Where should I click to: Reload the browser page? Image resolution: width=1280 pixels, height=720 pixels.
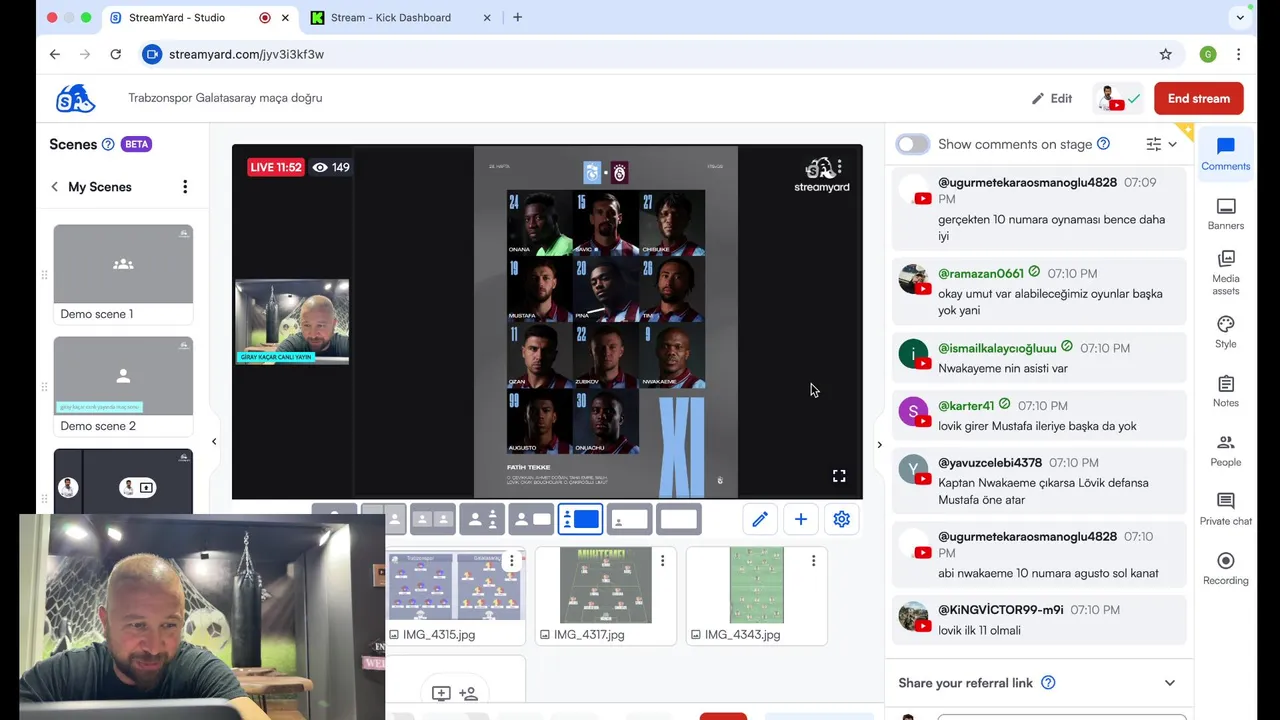[x=116, y=54]
